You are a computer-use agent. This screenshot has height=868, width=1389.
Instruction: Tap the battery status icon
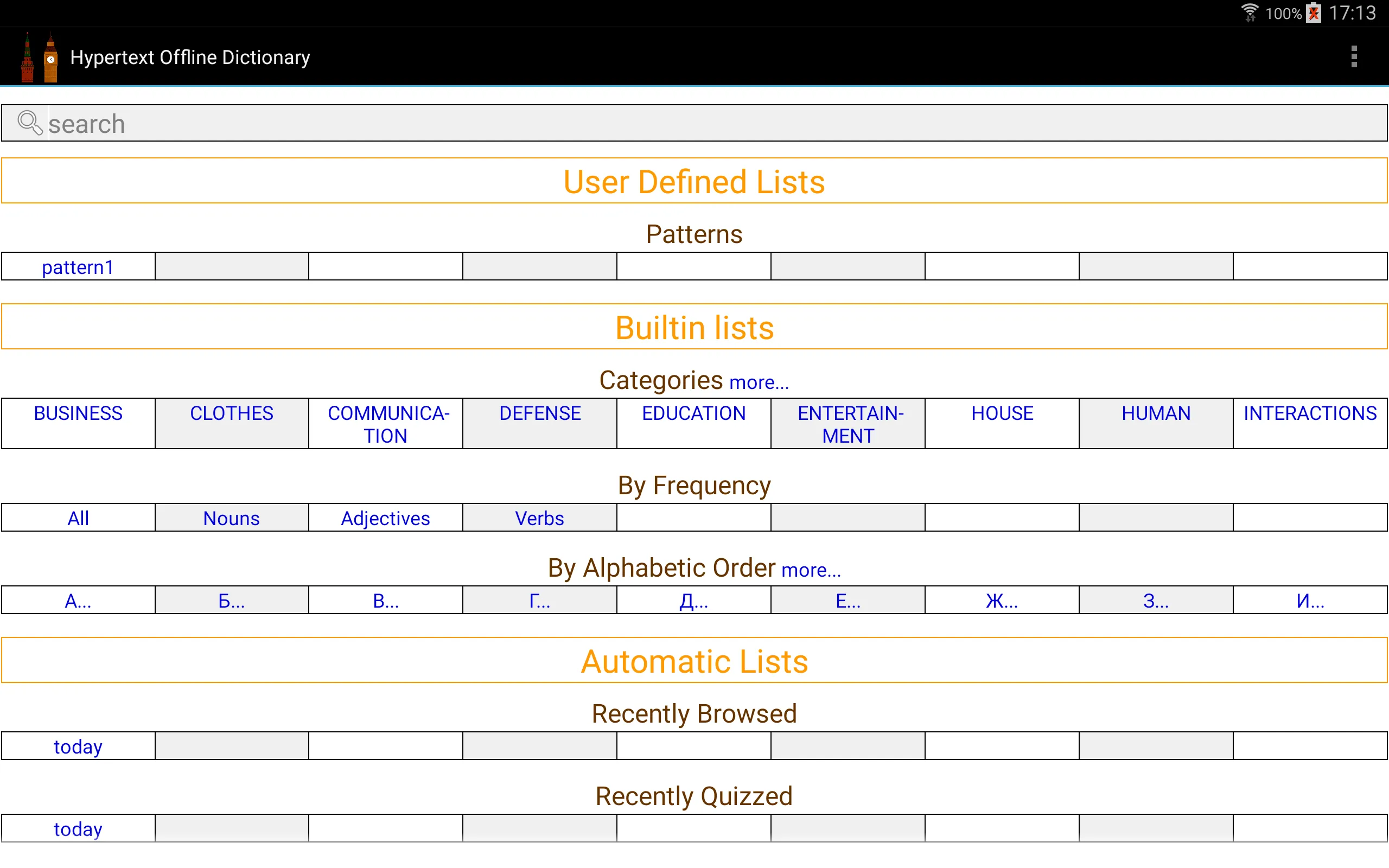pos(1314,12)
